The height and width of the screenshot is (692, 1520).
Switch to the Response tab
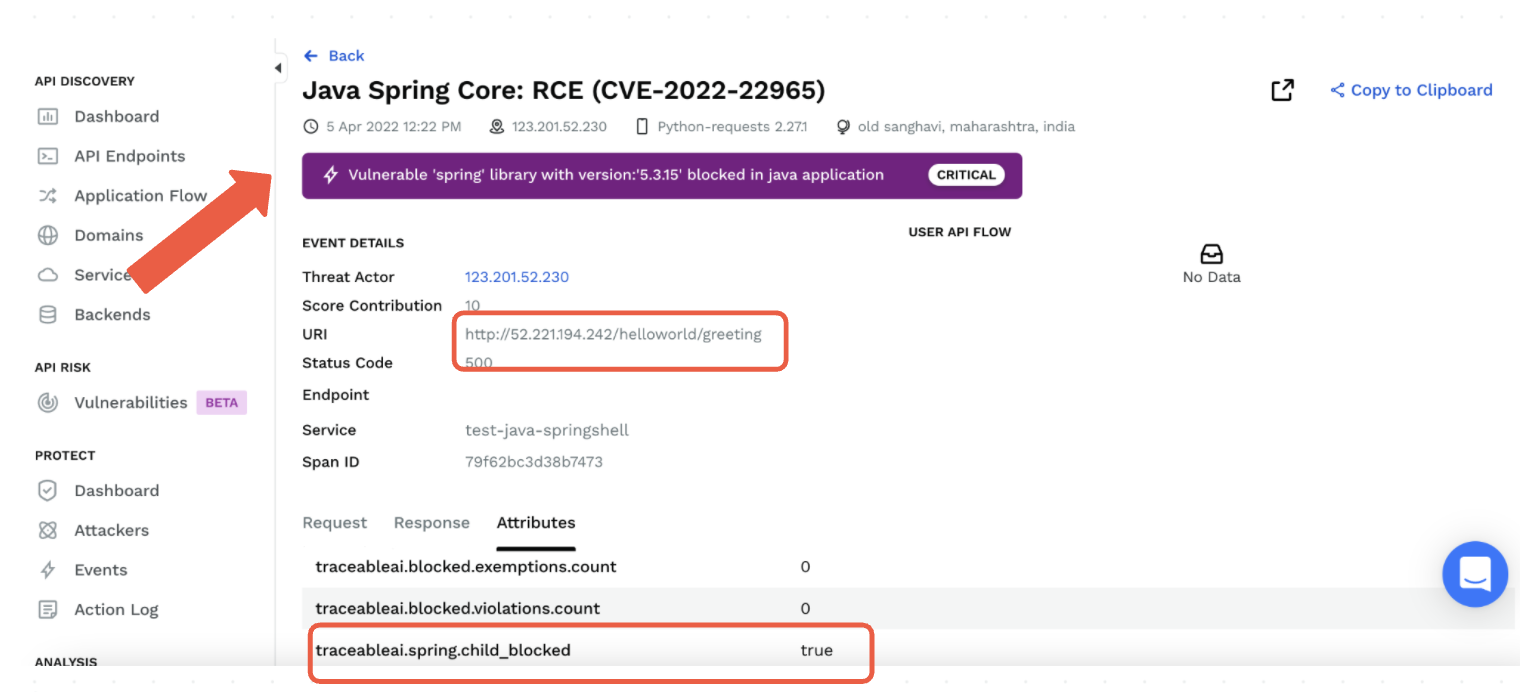[x=431, y=523]
